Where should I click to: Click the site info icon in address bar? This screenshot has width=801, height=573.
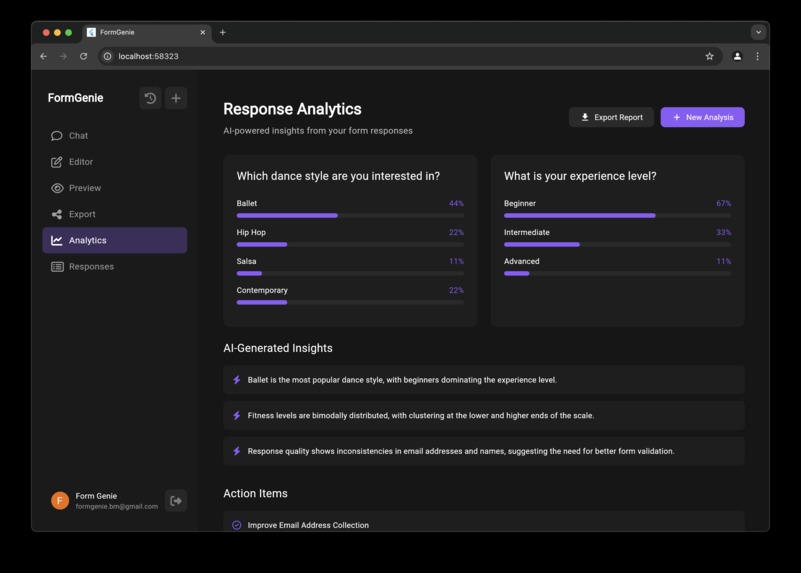tap(107, 56)
